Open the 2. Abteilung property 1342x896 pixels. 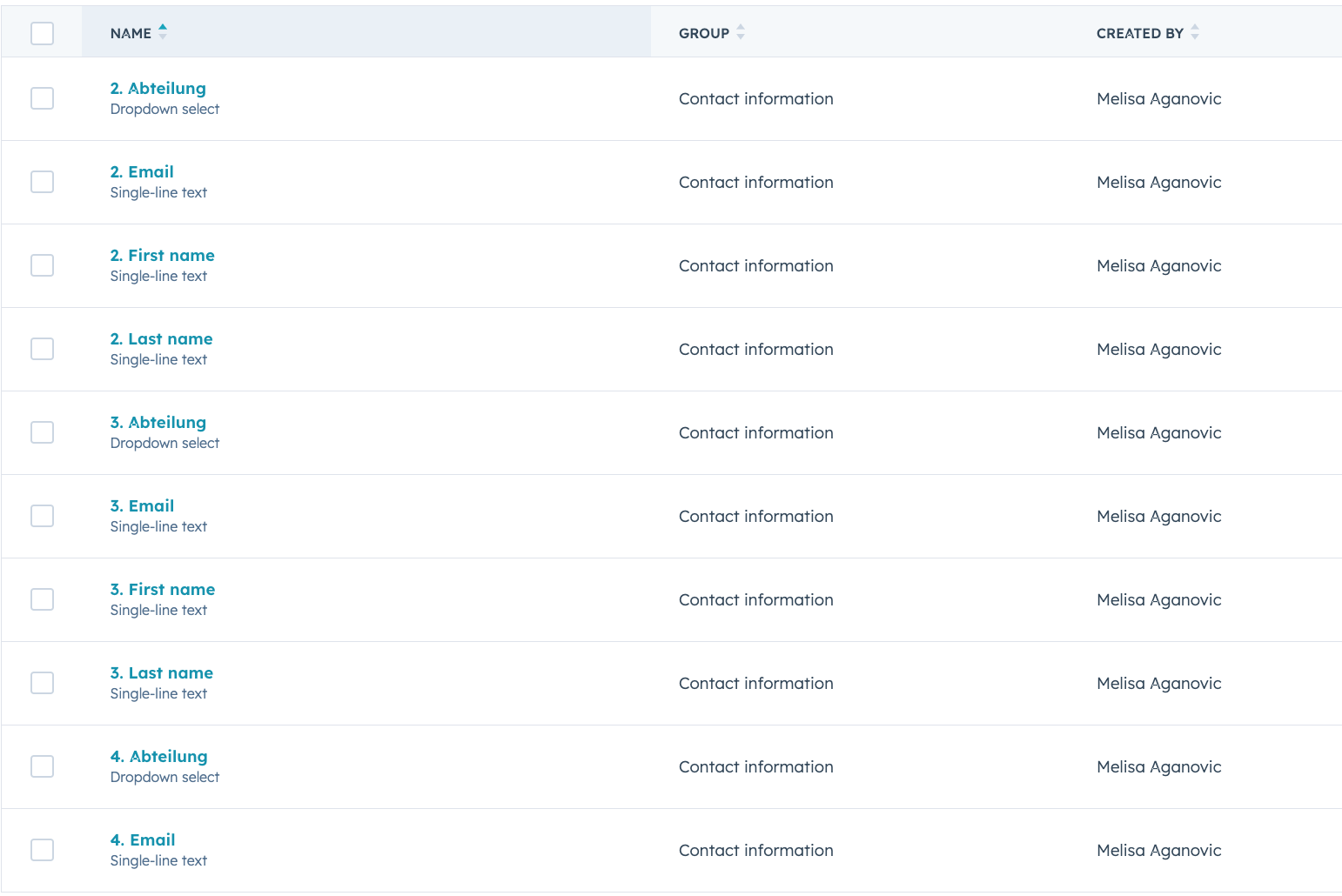158,88
